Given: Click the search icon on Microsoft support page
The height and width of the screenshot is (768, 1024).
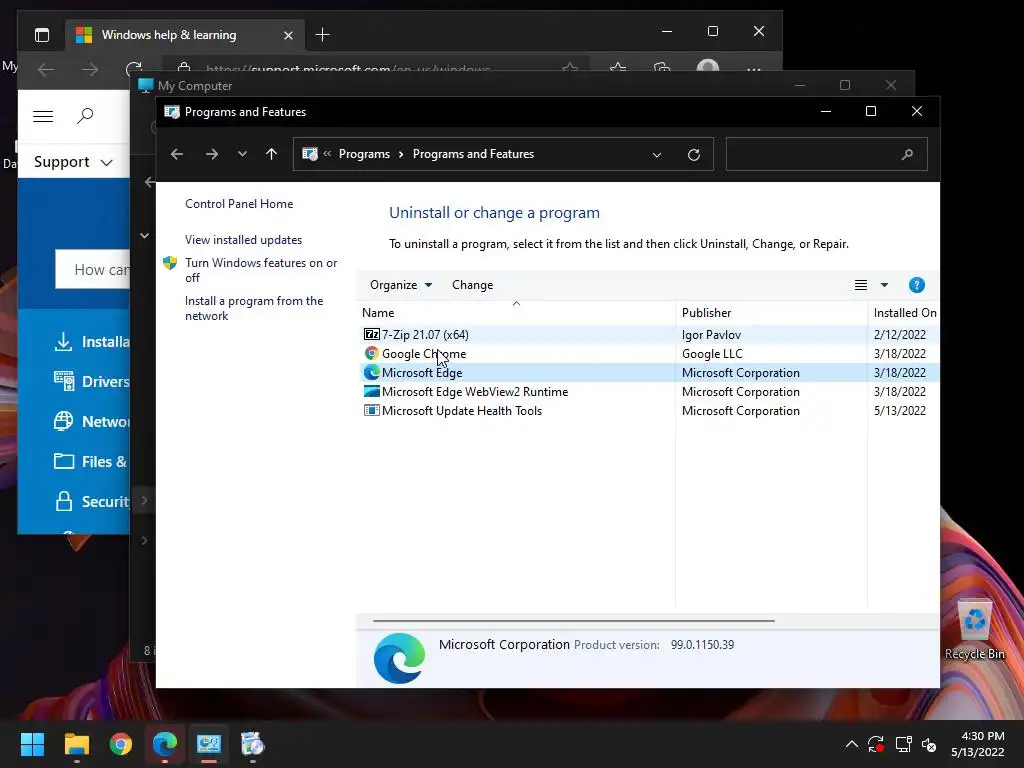Looking at the screenshot, I should click(85, 116).
